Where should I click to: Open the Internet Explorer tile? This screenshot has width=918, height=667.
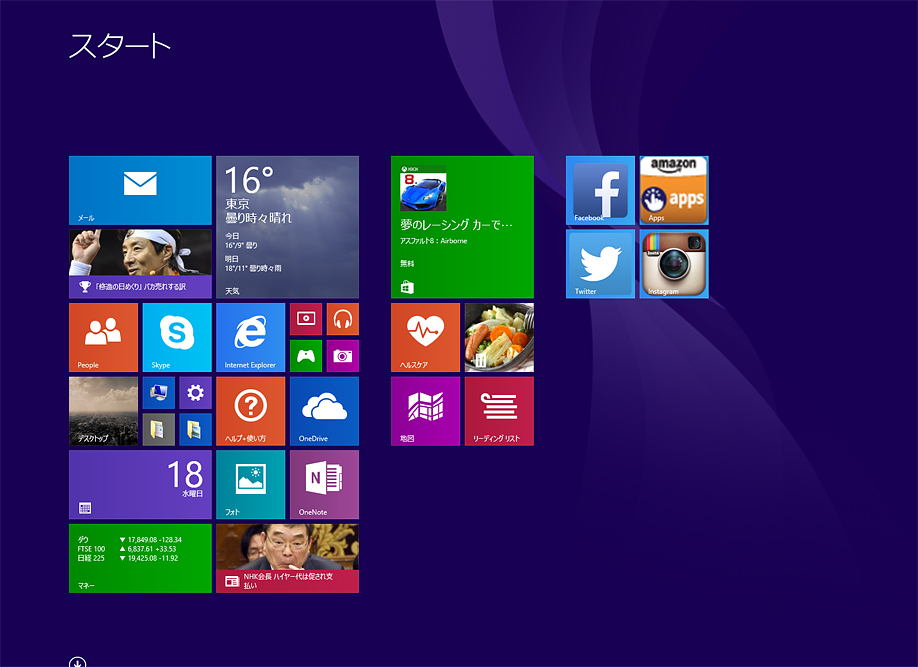[x=251, y=337]
